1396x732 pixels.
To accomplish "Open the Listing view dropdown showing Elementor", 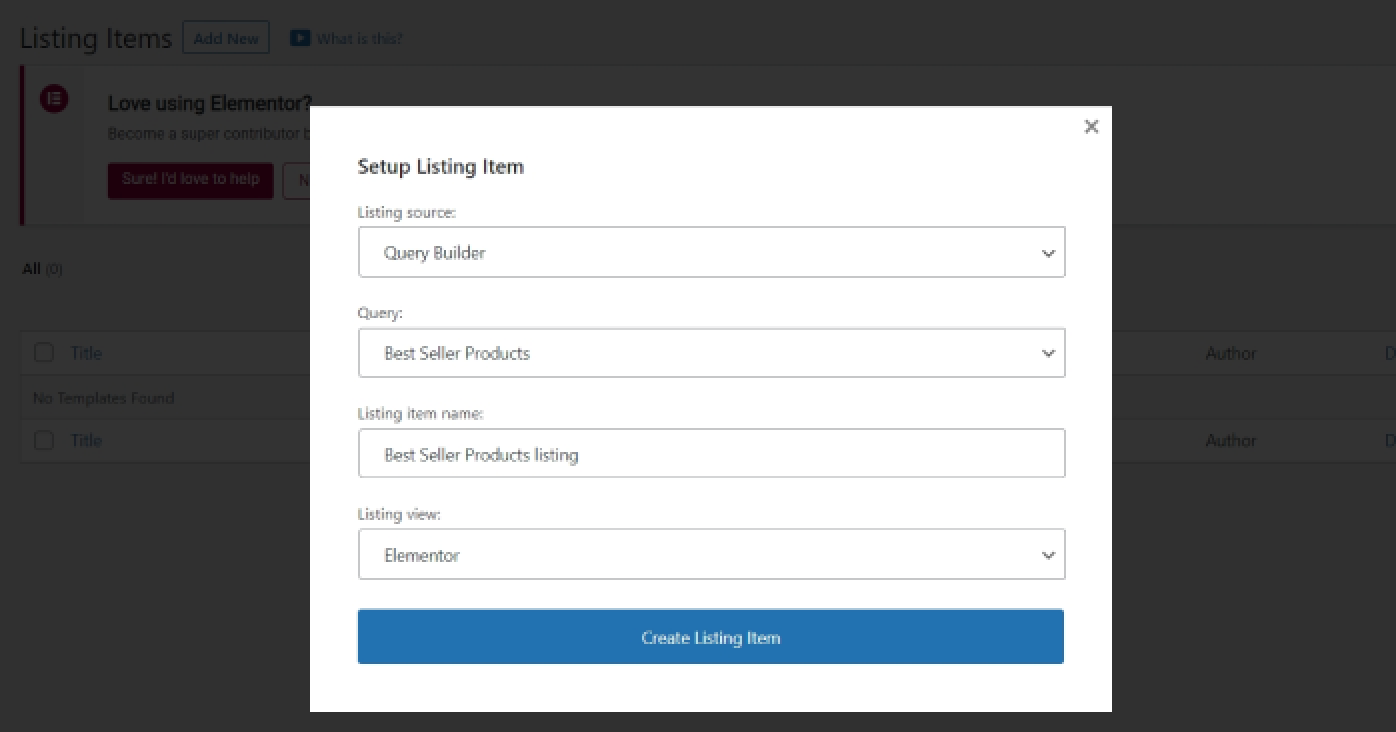I will tap(711, 555).
